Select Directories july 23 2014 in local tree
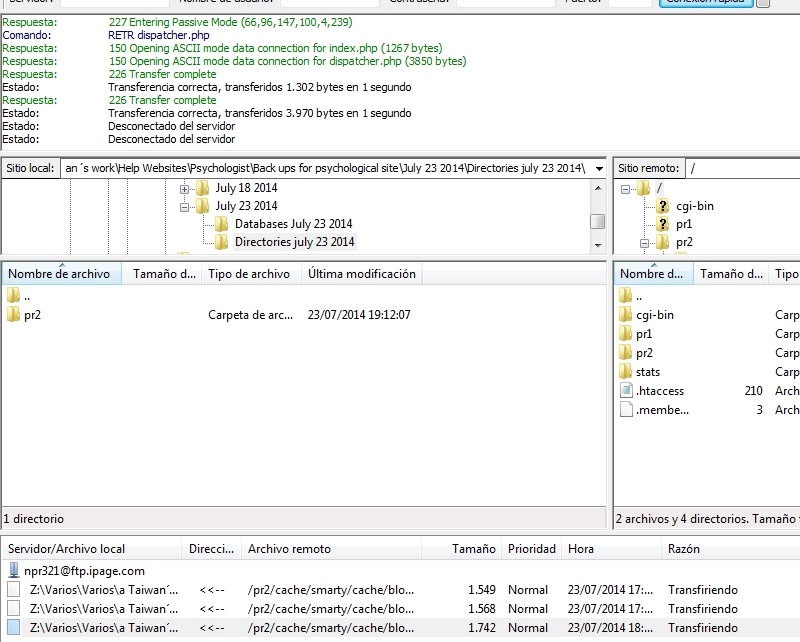Viewport: 800px width, 642px height. (x=294, y=242)
